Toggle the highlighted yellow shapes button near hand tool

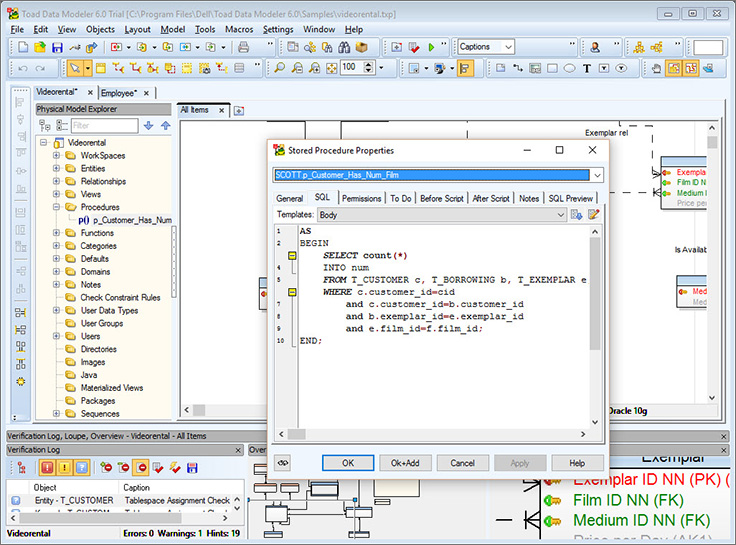tap(674, 69)
